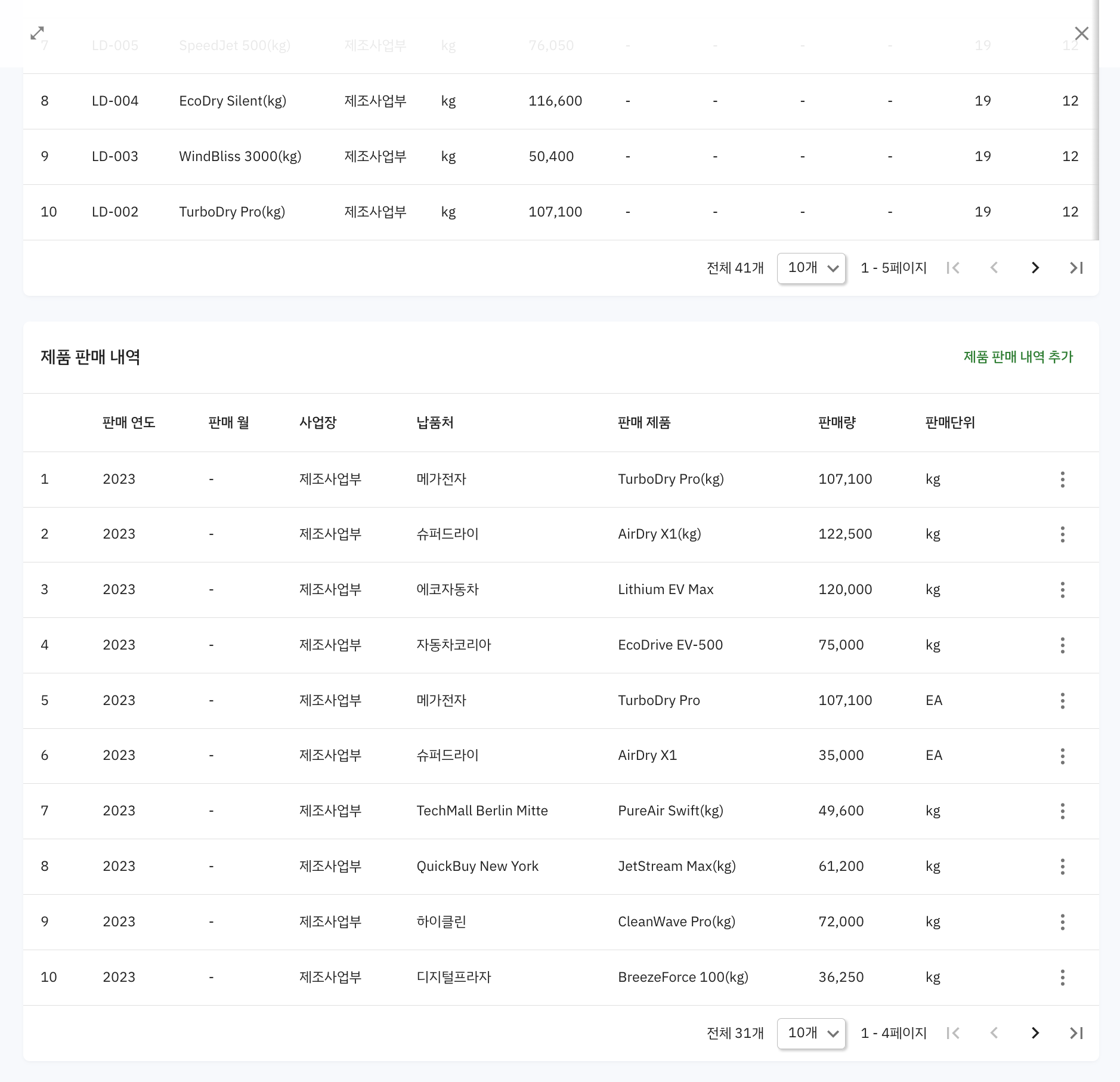Open the kebab menu for the TurboDry Pro EA row
The image size is (1120, 1082).
(x=1062, y=701)
